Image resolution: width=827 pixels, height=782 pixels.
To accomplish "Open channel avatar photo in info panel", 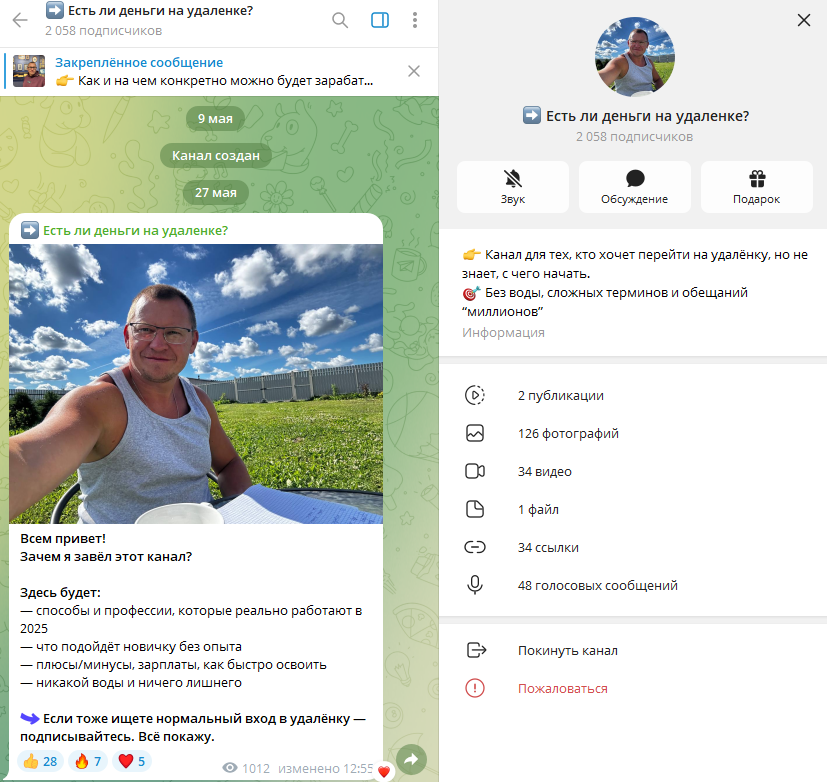I will pos(634,57).
